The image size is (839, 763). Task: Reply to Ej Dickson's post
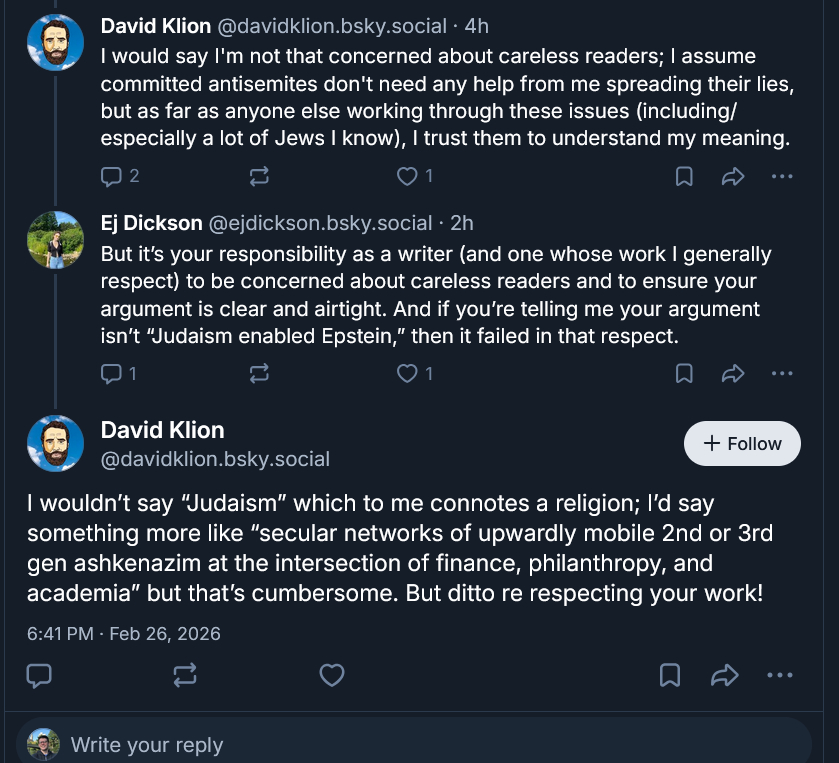(111, 374)
